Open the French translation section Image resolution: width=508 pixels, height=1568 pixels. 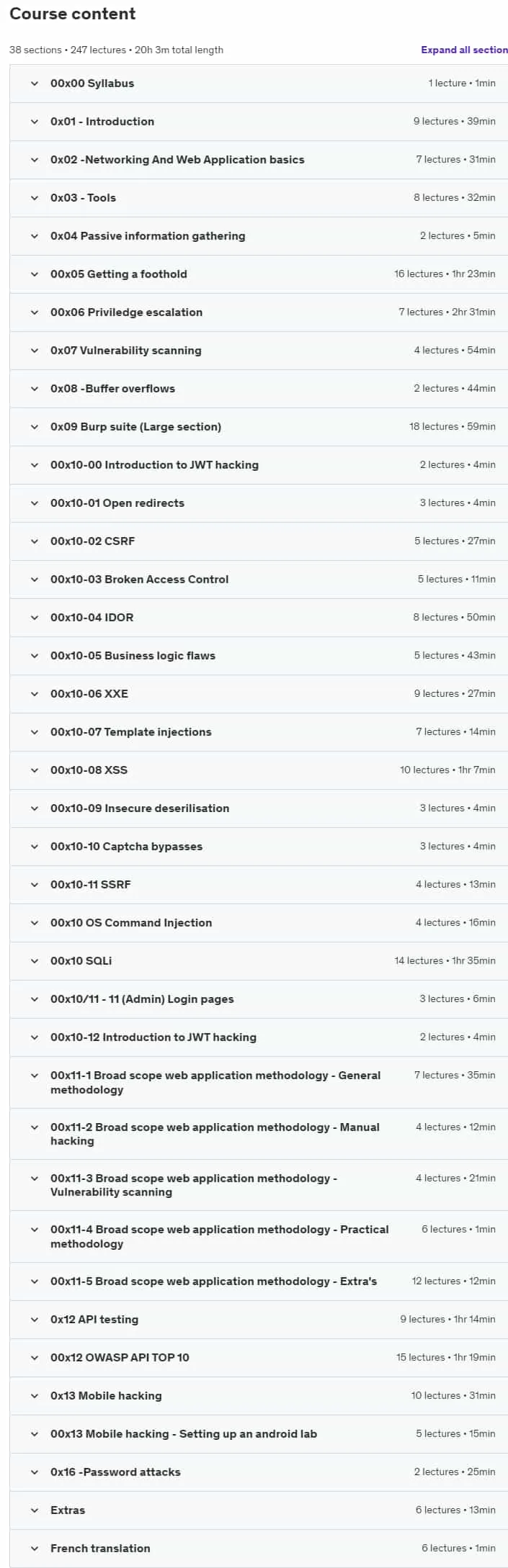pos(259,1549)
